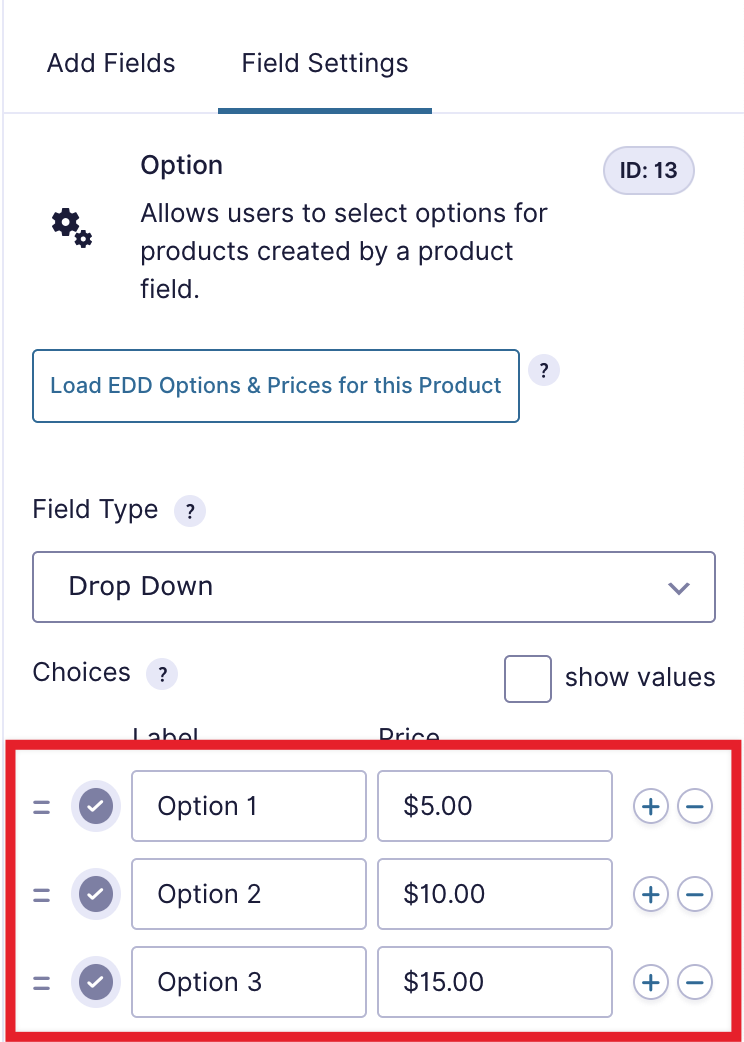Grab the drag handle for Option 1
The height and width of the screenshot is (1042, 744).
click(x=42, y=806)
